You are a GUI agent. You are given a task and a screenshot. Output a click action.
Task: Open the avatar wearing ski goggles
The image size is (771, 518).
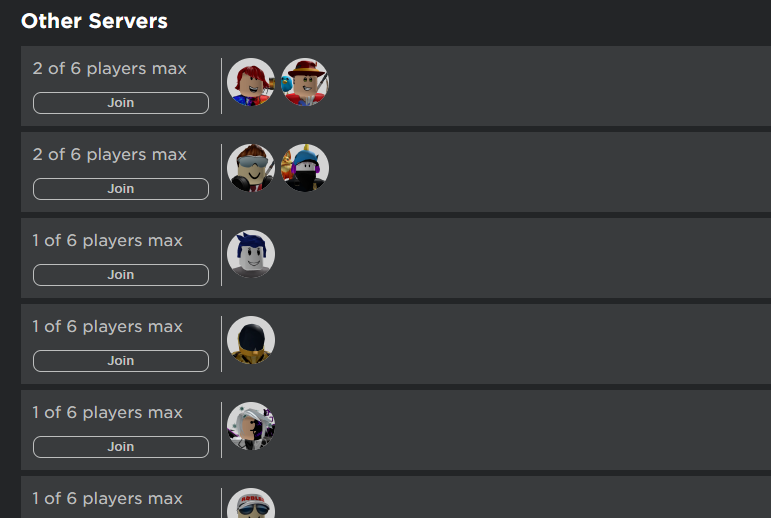(x=251, y=168)
